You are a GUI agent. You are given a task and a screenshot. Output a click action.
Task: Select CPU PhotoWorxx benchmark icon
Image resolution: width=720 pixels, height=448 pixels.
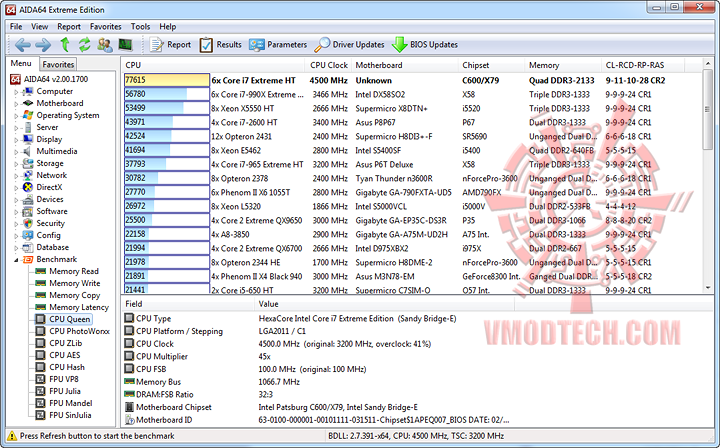tap(41, 331)
